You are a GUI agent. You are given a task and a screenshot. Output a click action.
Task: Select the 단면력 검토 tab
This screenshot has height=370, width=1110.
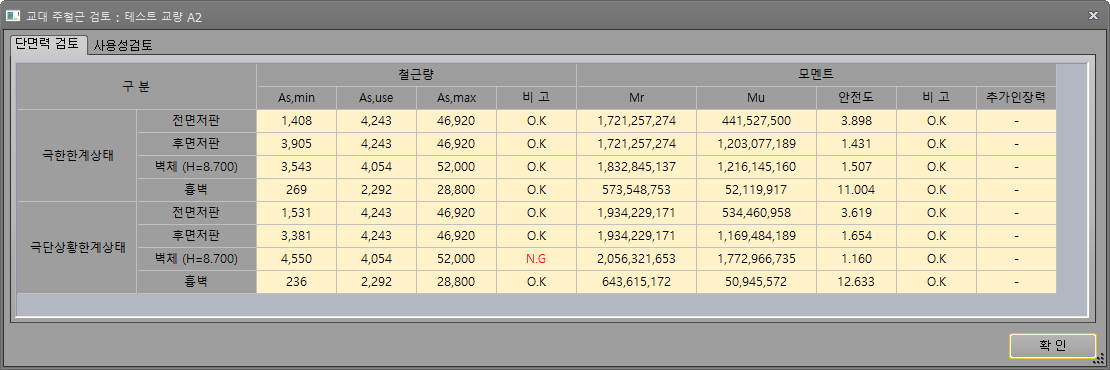pos(47,44)
